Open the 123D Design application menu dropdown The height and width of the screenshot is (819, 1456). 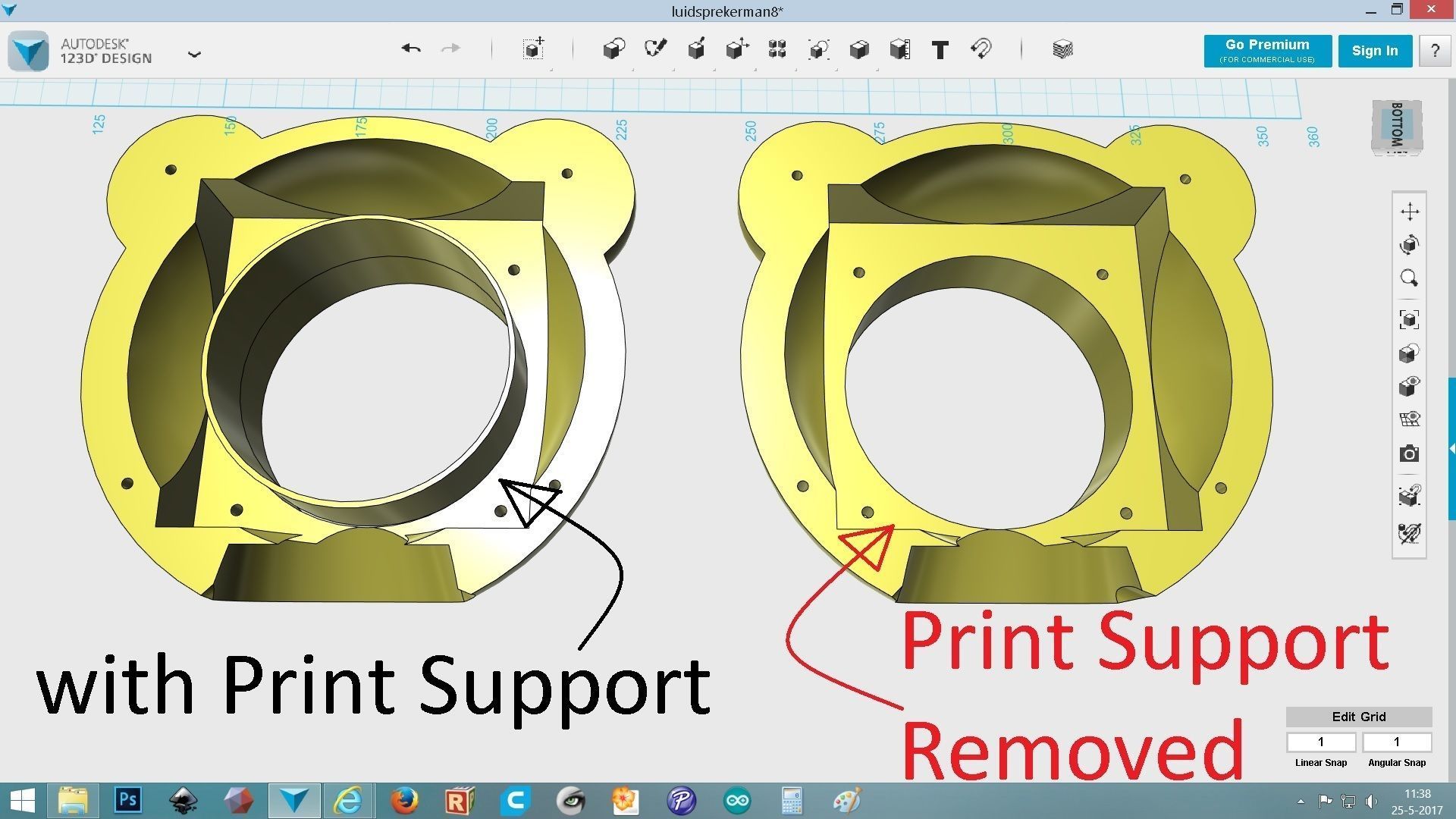pos(194,54)
